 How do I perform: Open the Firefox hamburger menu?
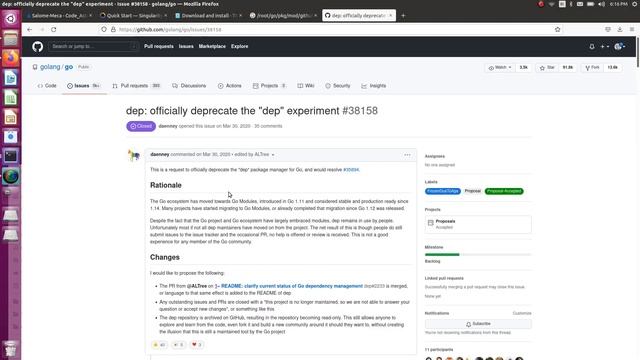pos(632,29)
